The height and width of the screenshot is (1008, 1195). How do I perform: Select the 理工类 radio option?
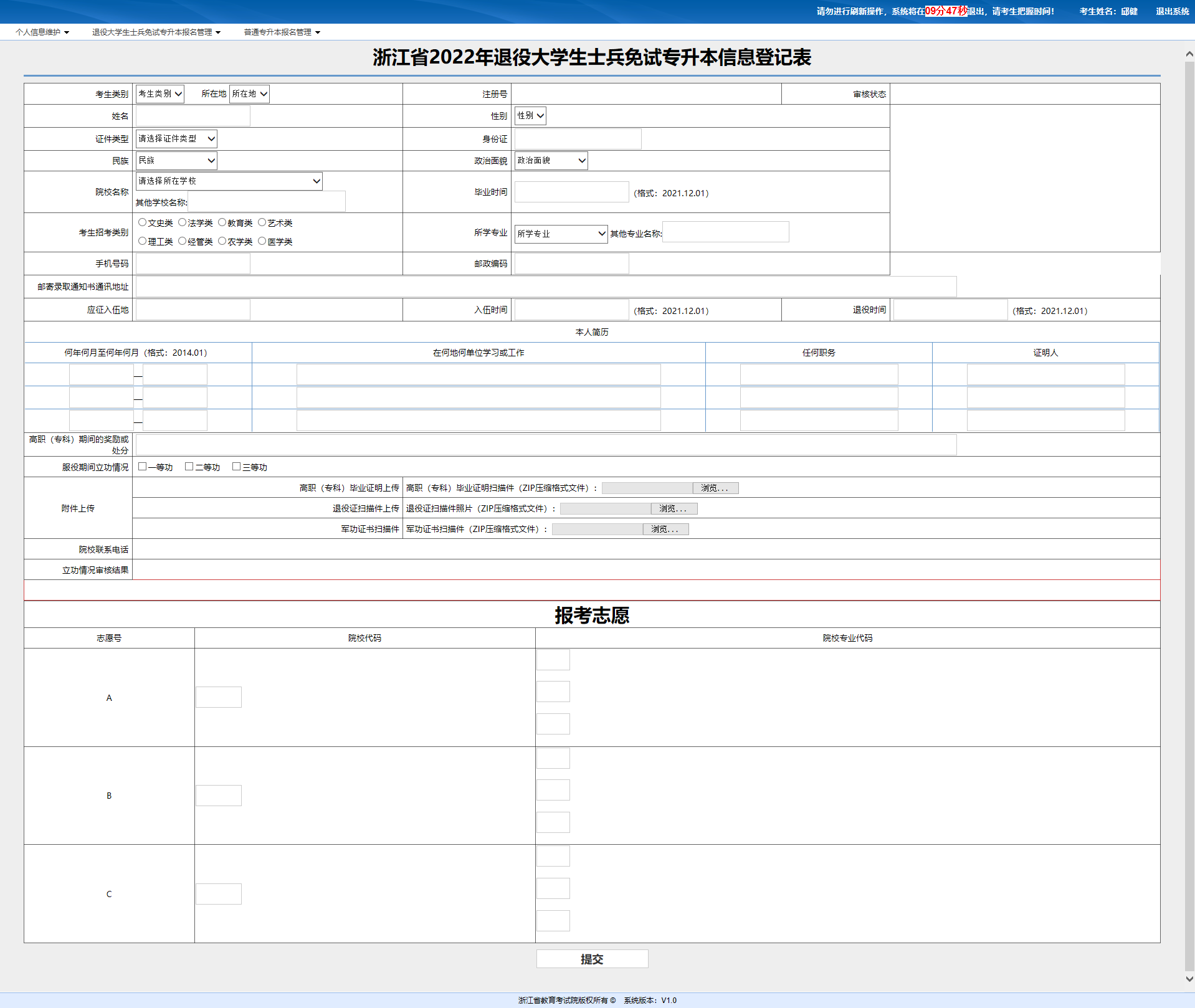point(143,241)
